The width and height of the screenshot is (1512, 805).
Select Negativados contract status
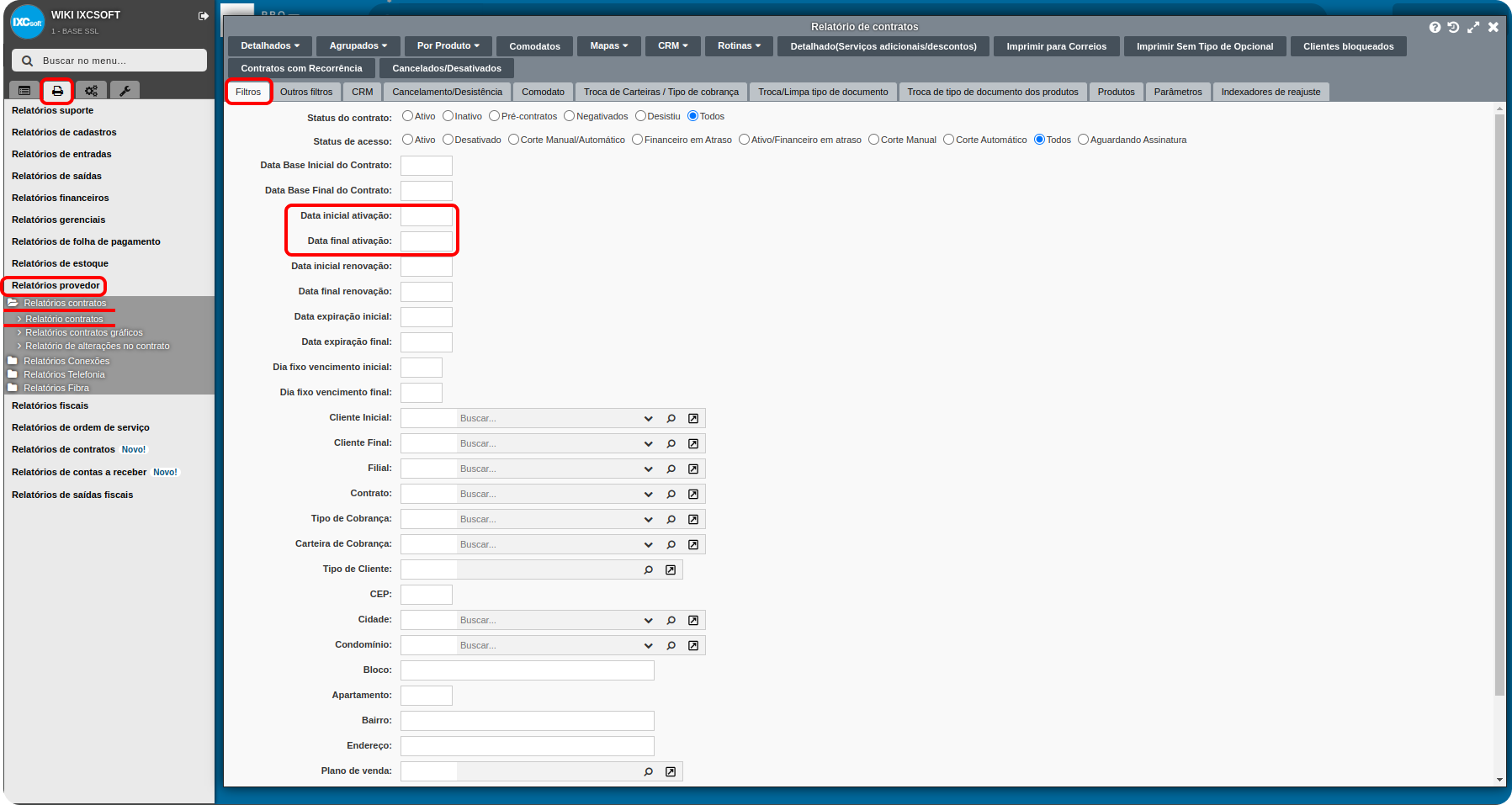570,116
